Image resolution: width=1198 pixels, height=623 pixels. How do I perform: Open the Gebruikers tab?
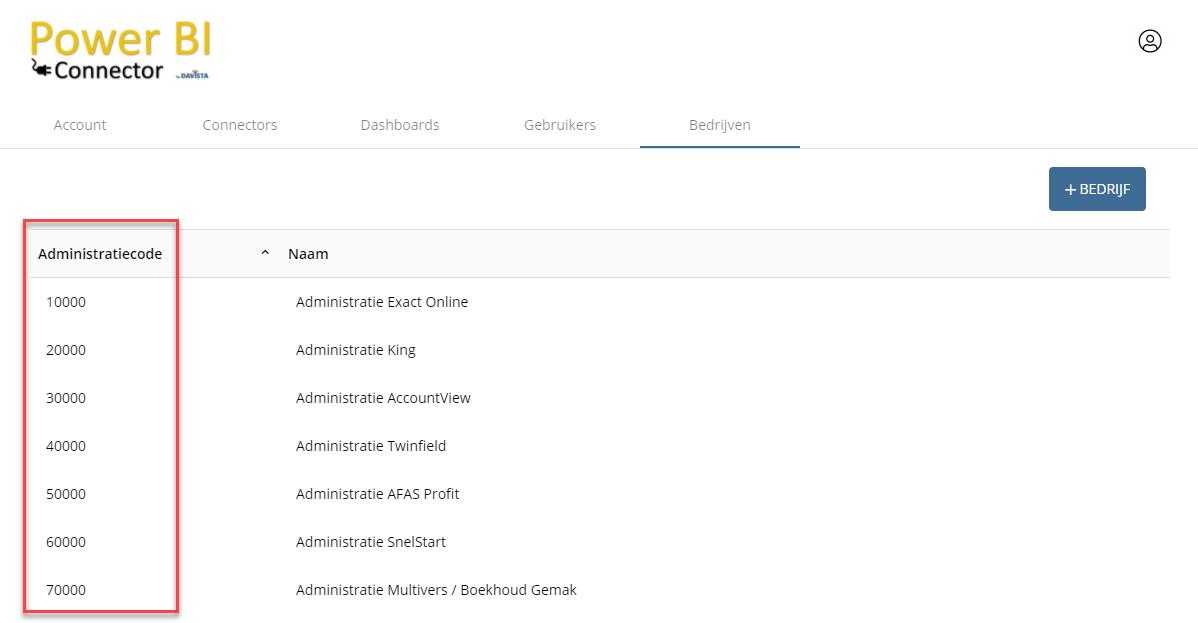click(560, 125)
